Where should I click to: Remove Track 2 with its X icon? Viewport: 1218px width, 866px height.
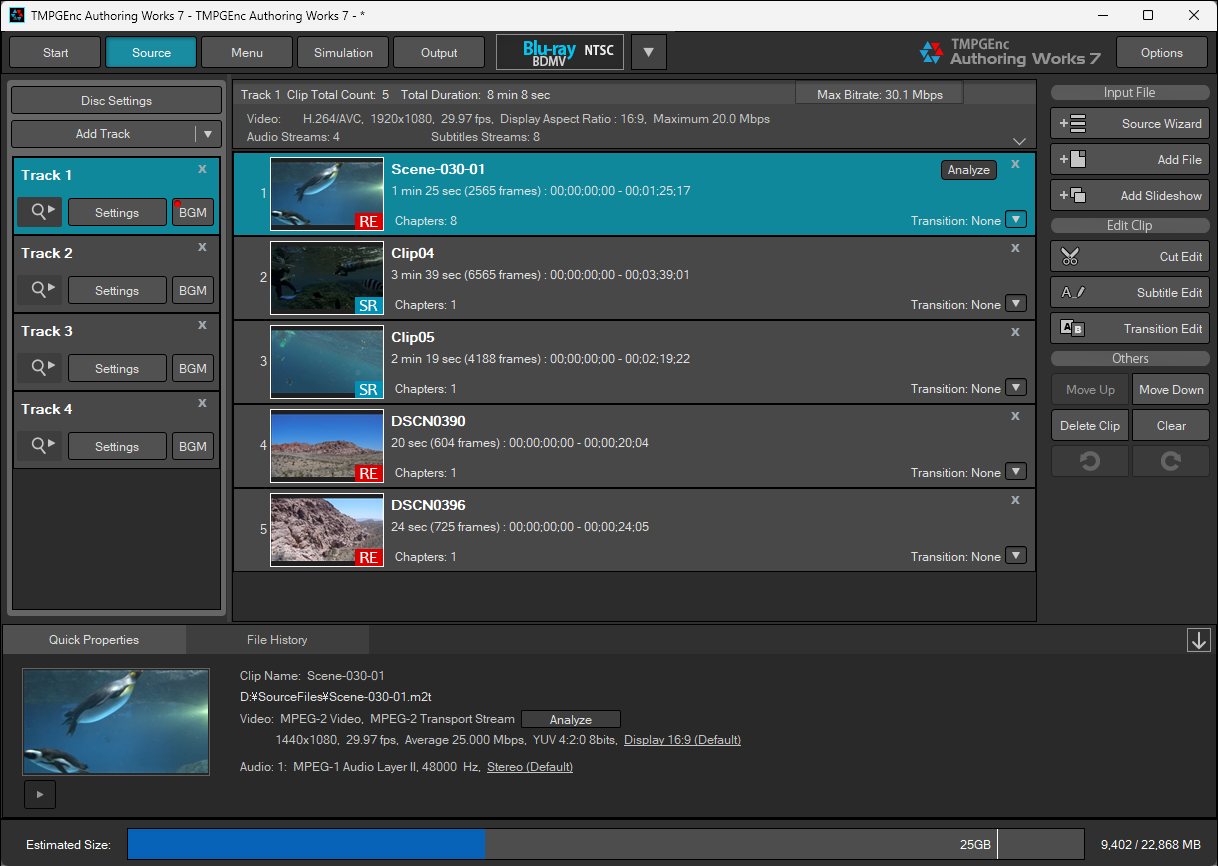click(x=202, y=247)
